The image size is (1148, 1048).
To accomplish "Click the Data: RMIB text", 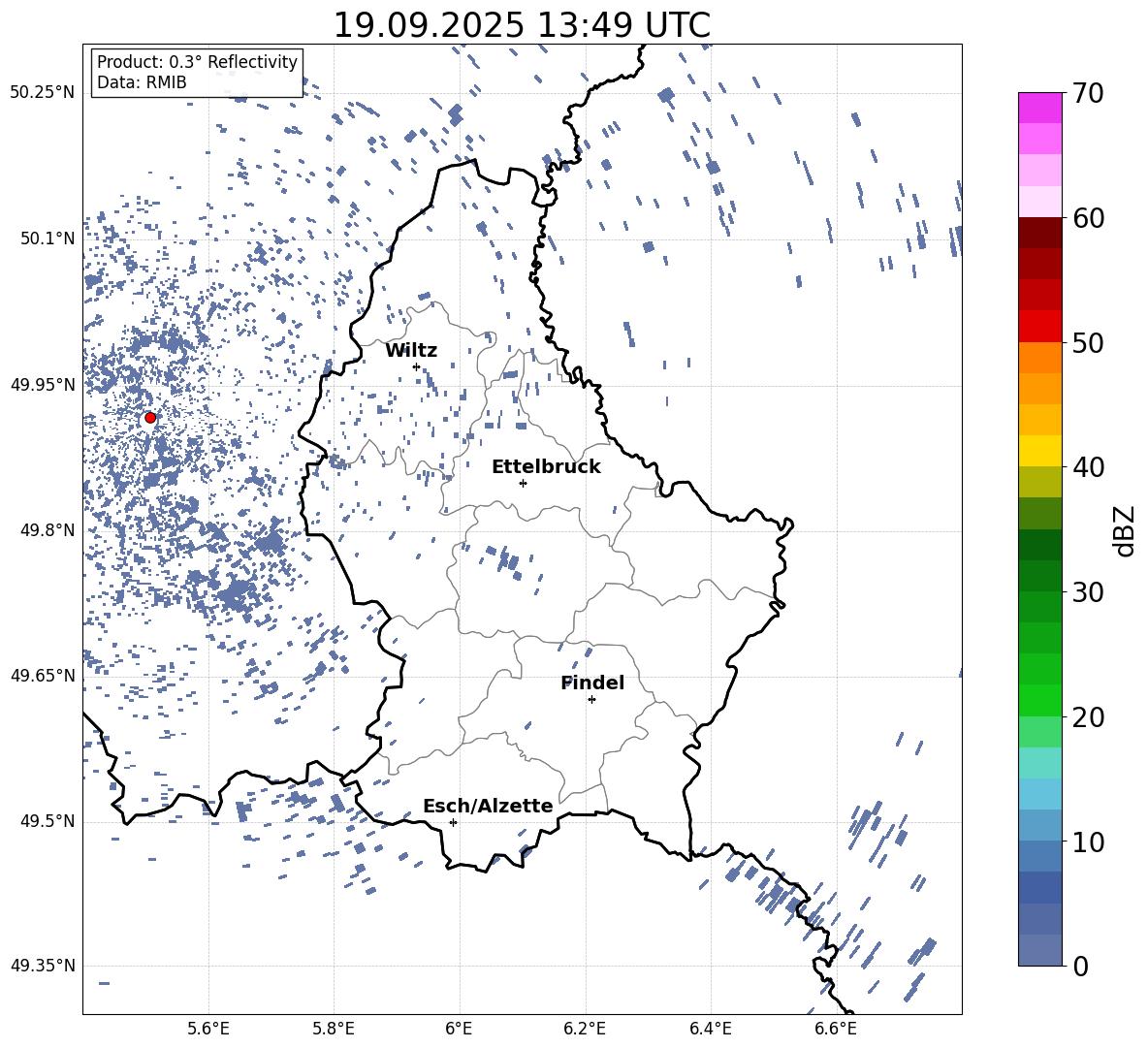I will [142, 82].
